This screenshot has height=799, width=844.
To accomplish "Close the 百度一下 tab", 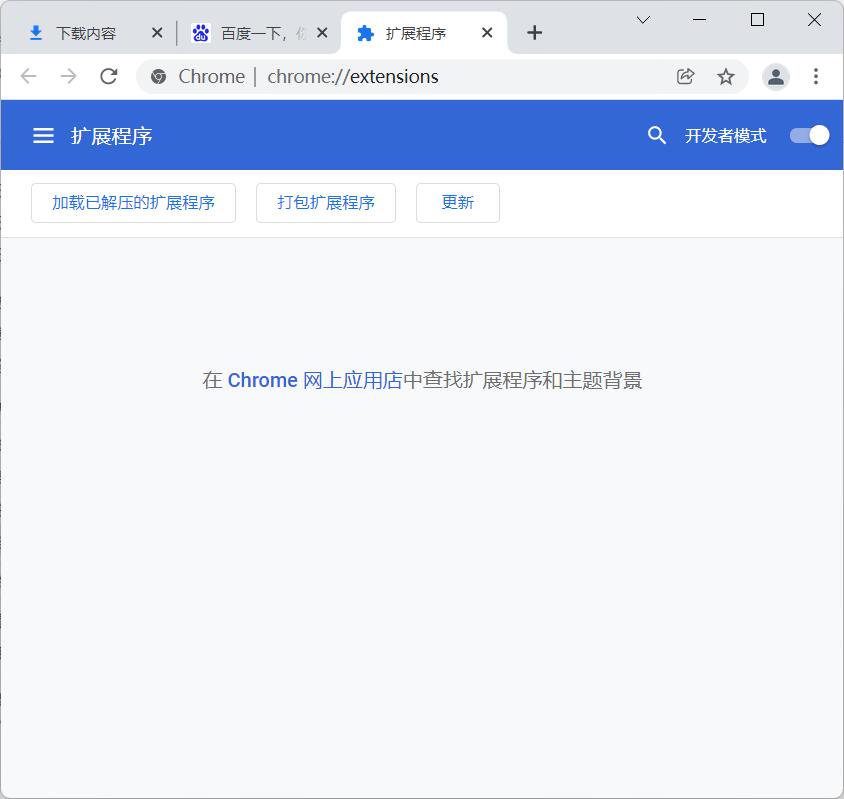I will point(322,33).
